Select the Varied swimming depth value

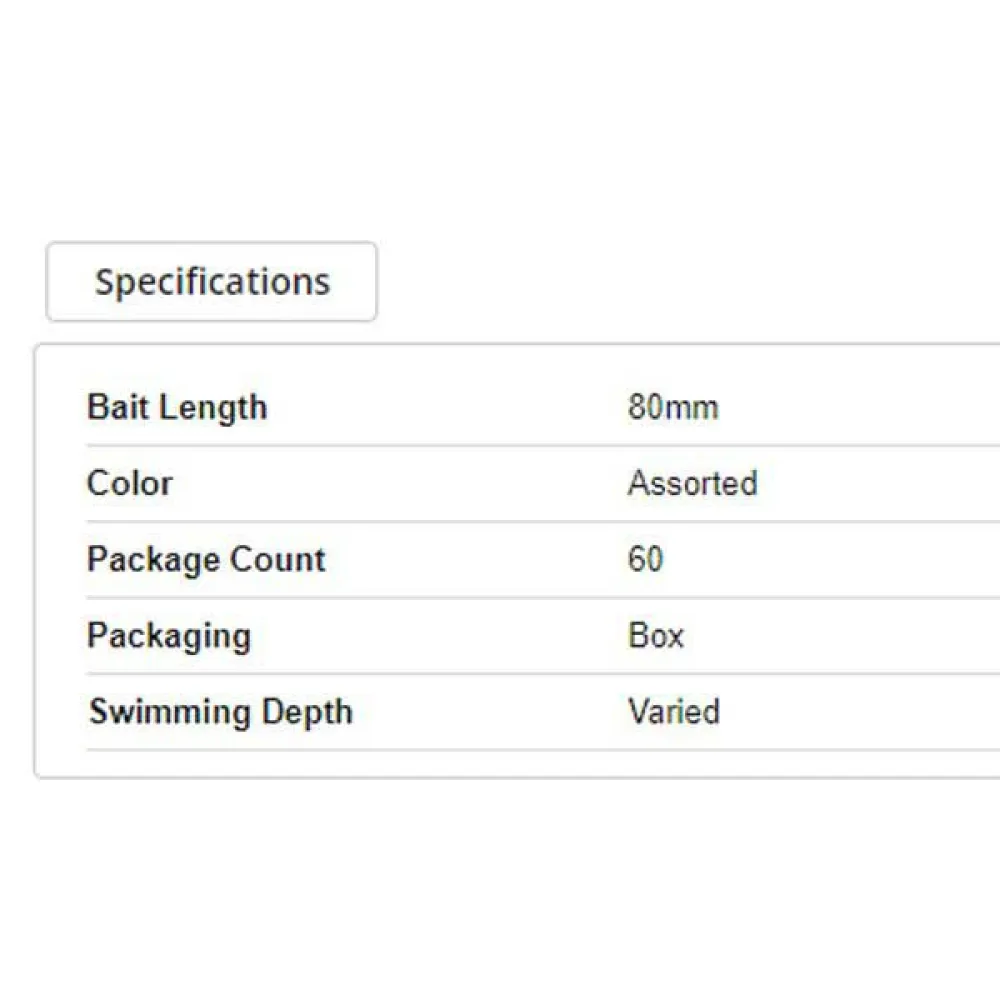click(x=674, y=712)
